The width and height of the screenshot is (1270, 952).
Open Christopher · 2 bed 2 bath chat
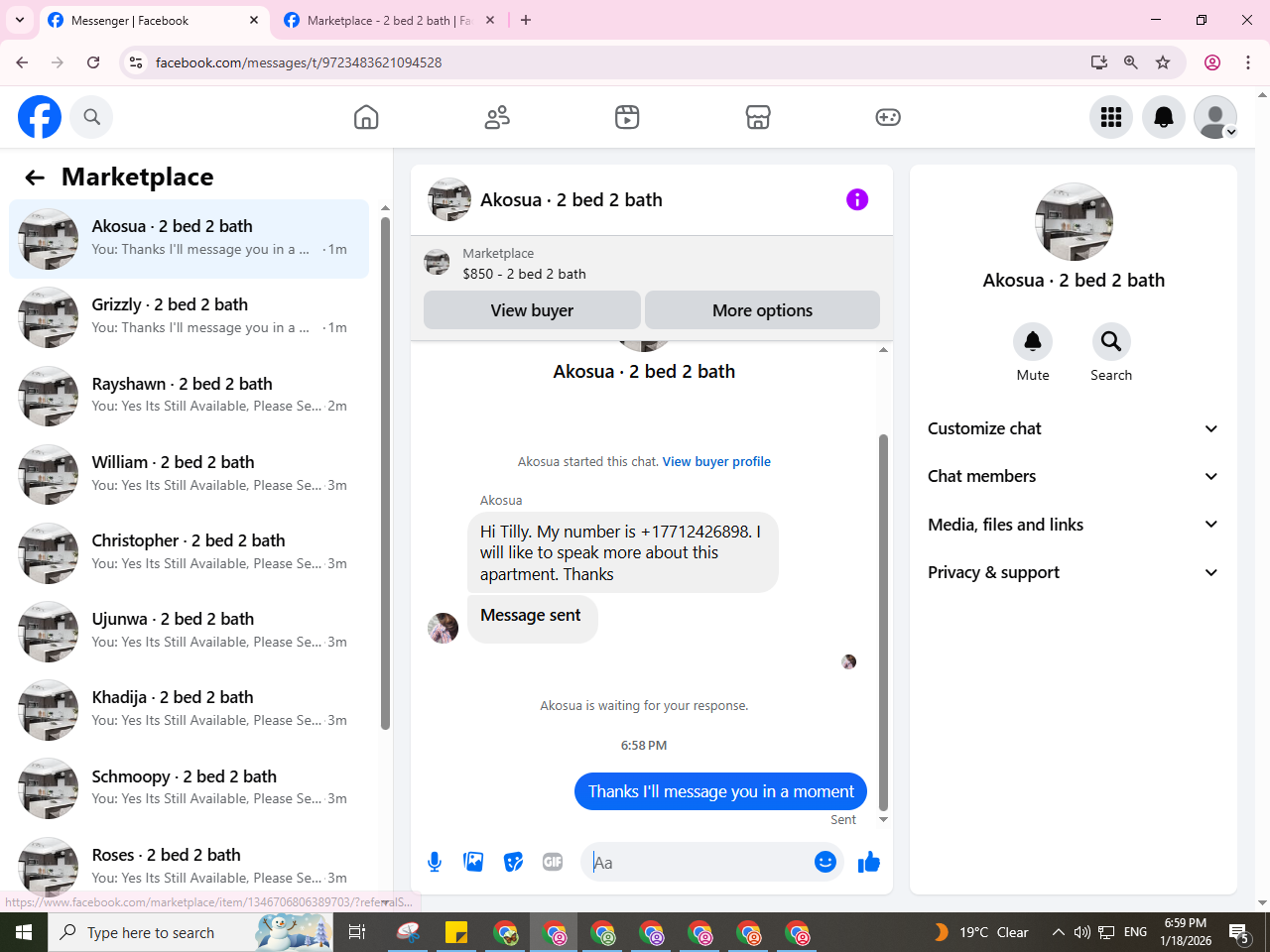coord(189,552)
